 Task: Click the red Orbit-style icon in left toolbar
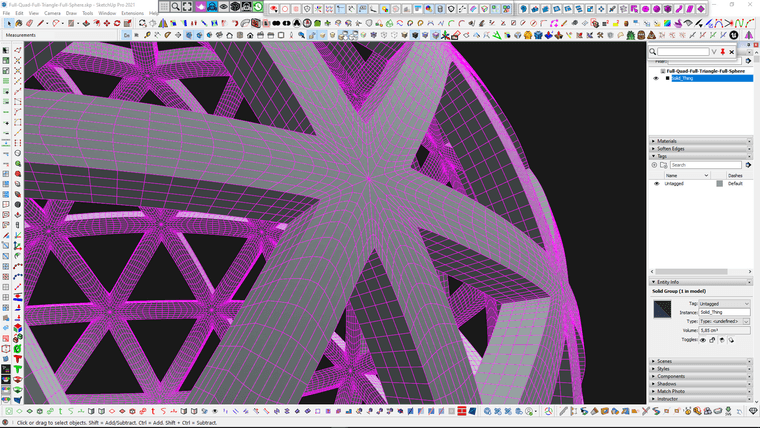[x=17, y=174]
